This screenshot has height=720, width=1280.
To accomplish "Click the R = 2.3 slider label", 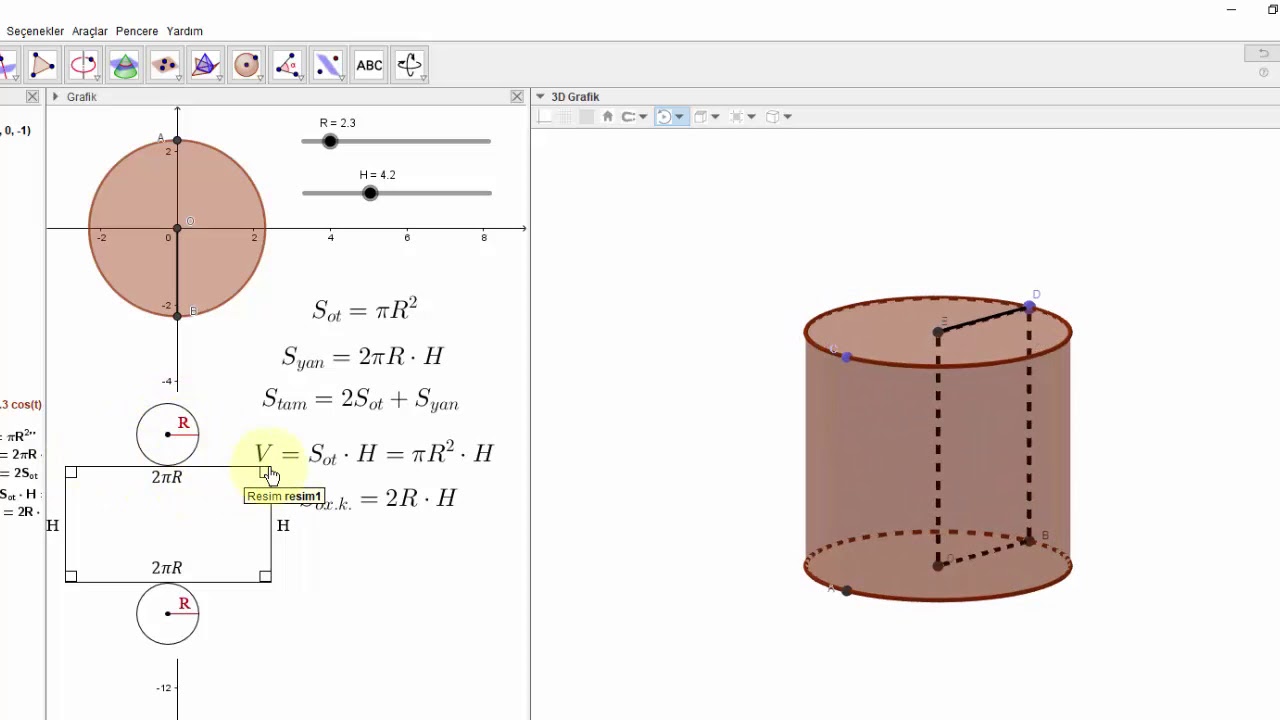I will click(x=338, y=123).
